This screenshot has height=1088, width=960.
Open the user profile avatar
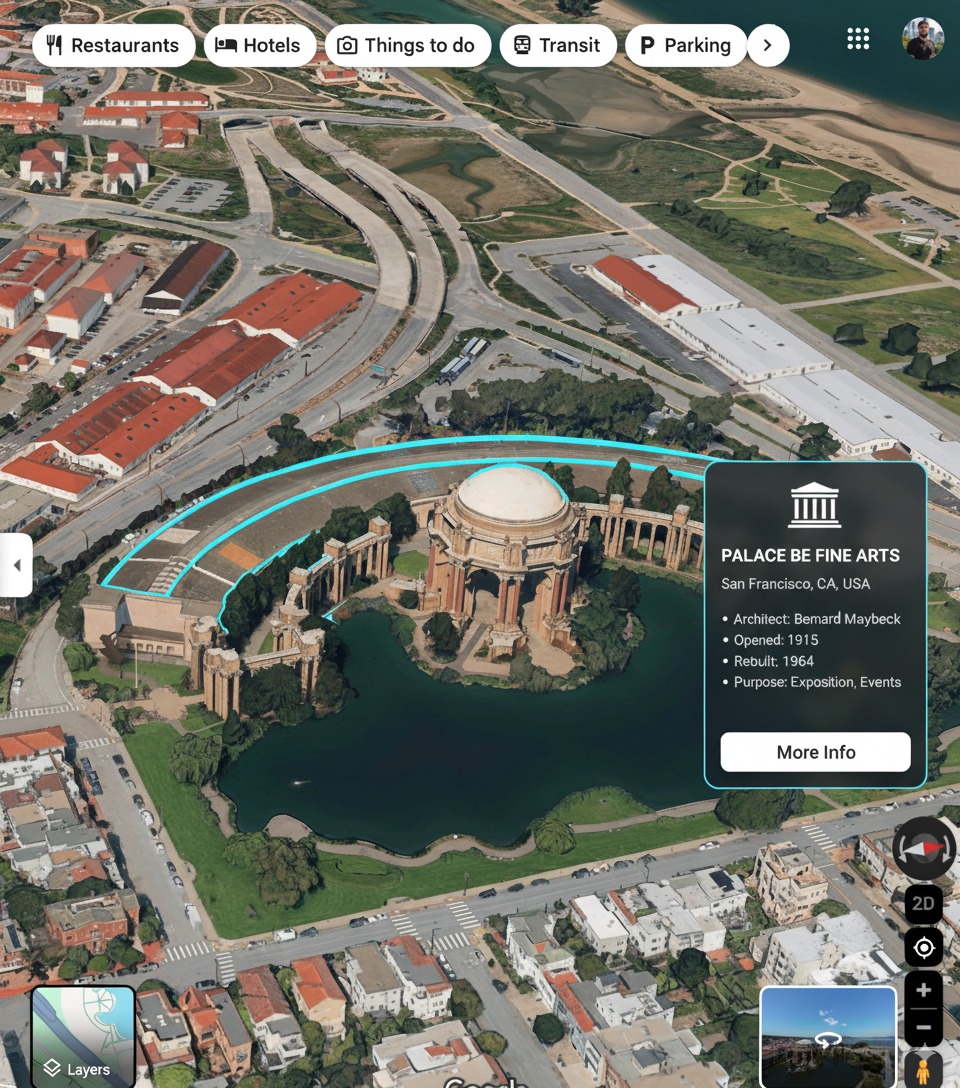[922, 39]
